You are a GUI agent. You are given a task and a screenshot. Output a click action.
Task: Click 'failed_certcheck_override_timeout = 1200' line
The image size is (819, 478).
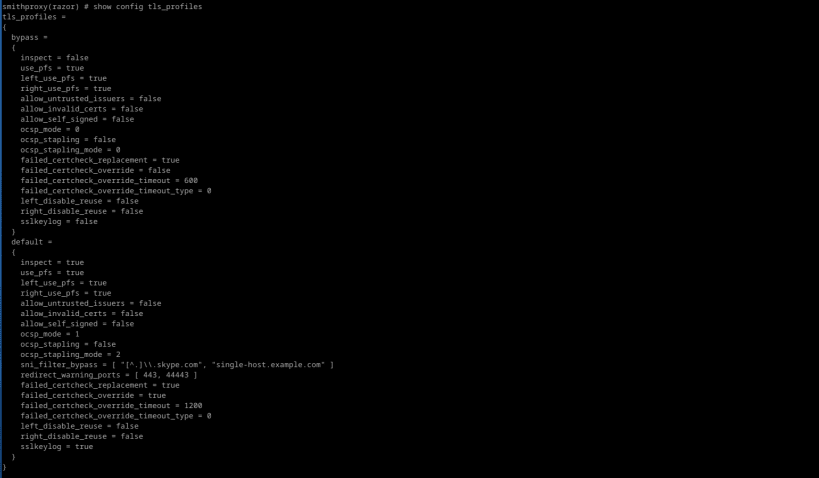pyautogui.click(x=111, y=405)
